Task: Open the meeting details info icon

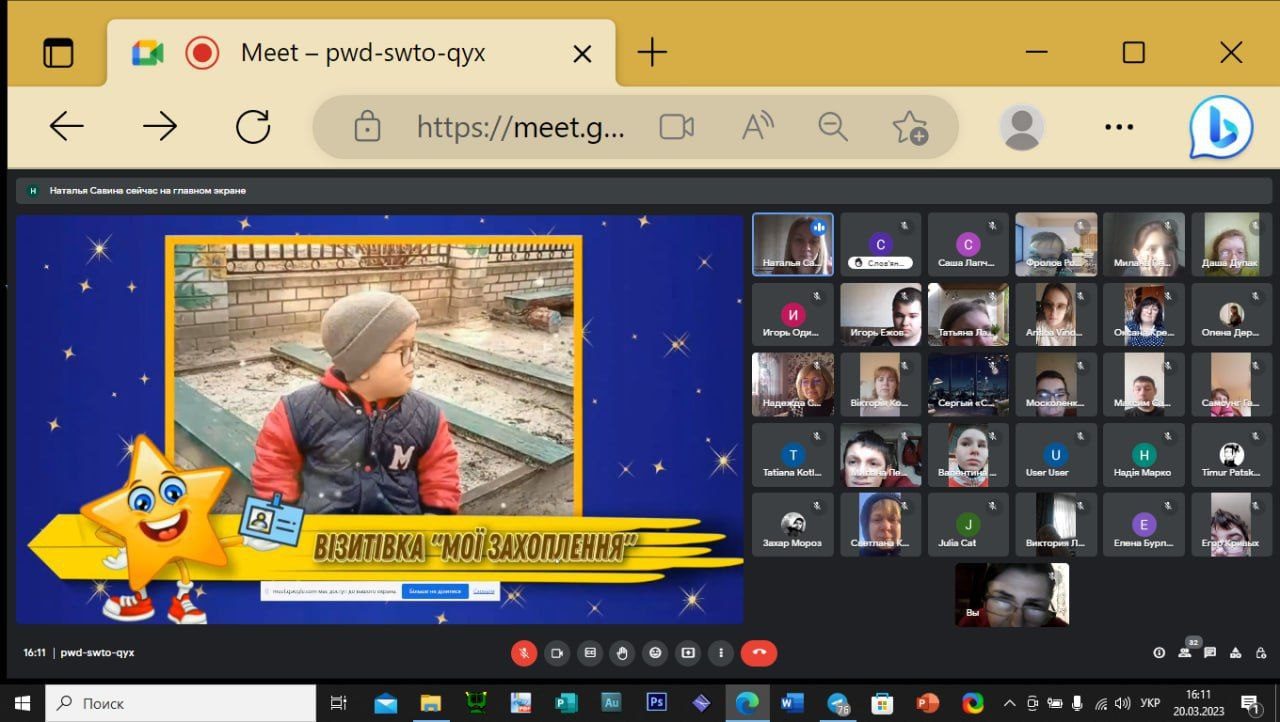Action: [x=1159, y=653]
